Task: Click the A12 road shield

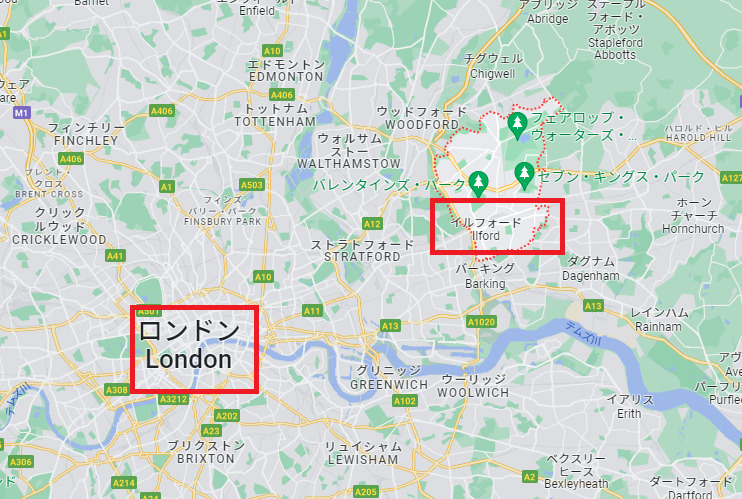Action: point(372,223)
